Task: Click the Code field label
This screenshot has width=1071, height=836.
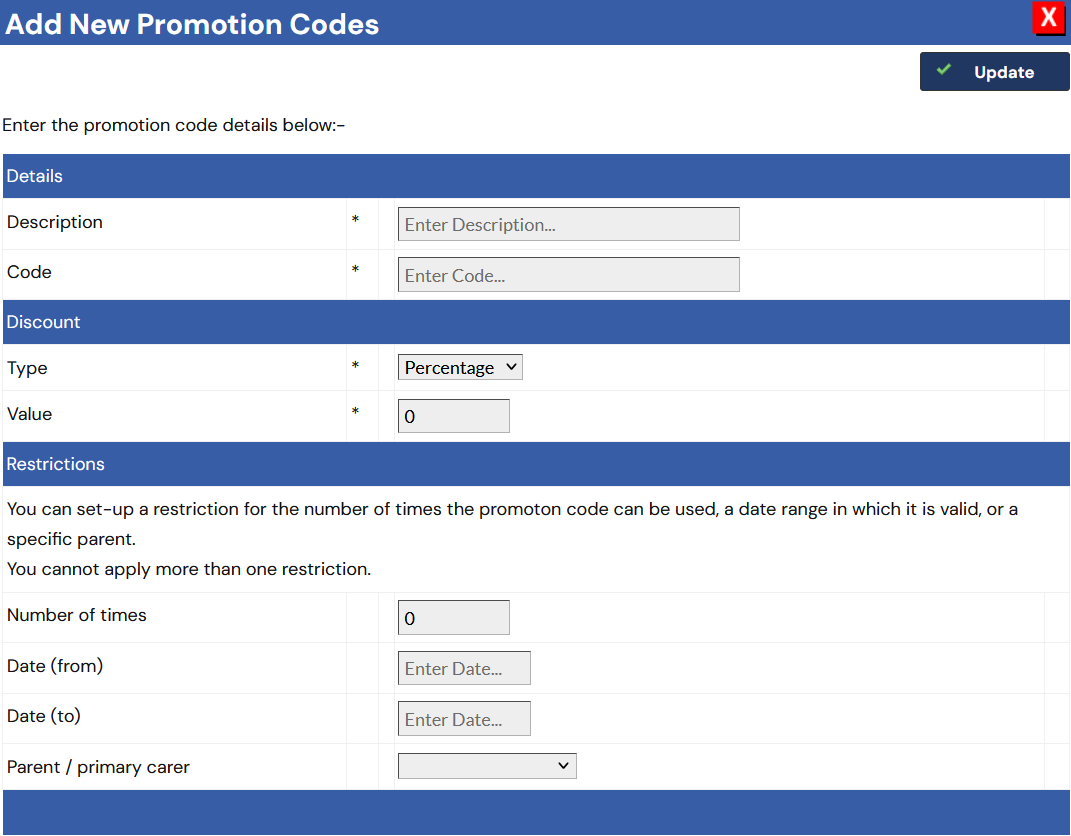Action: [x=29, y=272]
